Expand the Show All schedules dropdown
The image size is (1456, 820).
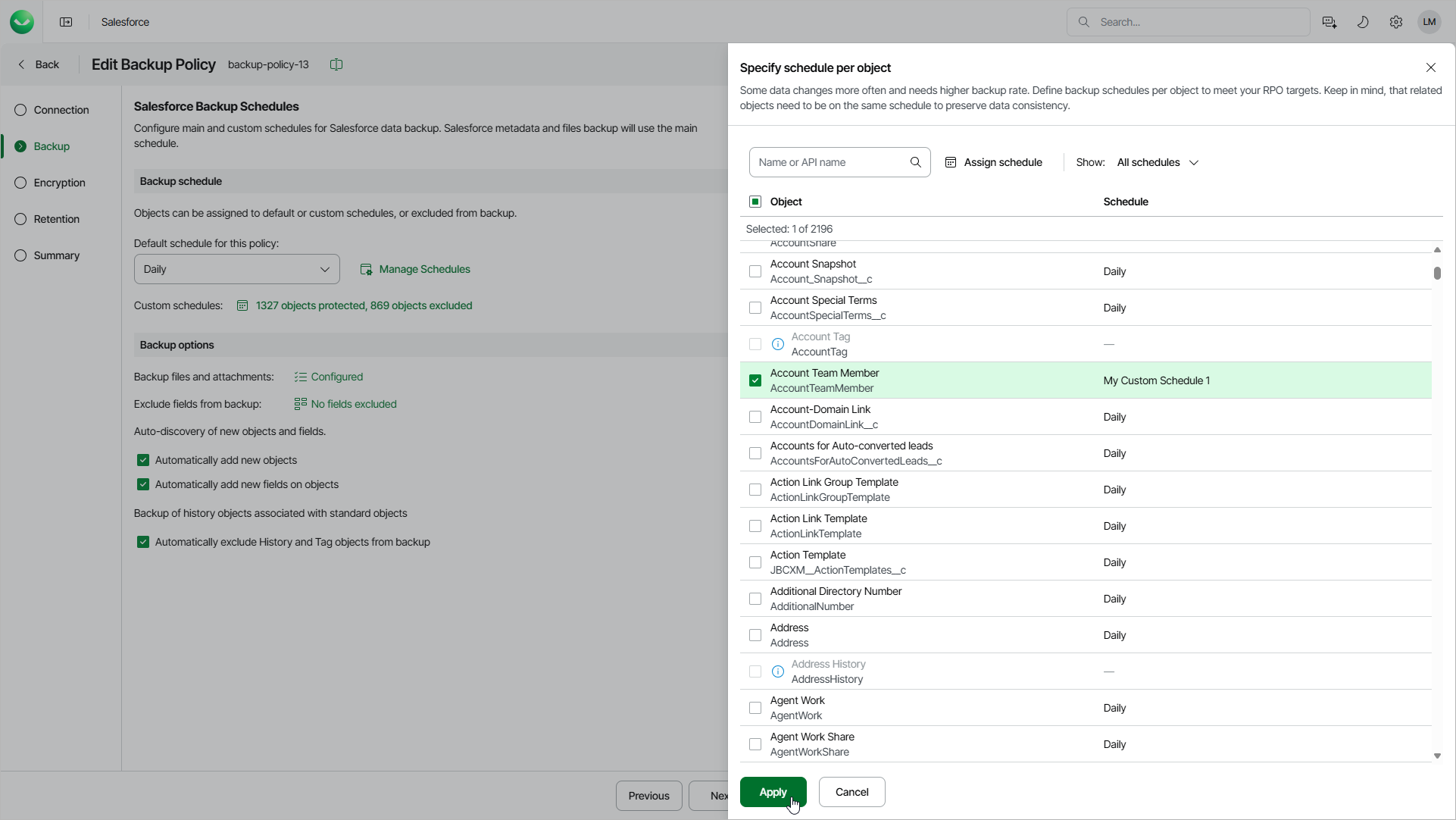[1158, 162]
